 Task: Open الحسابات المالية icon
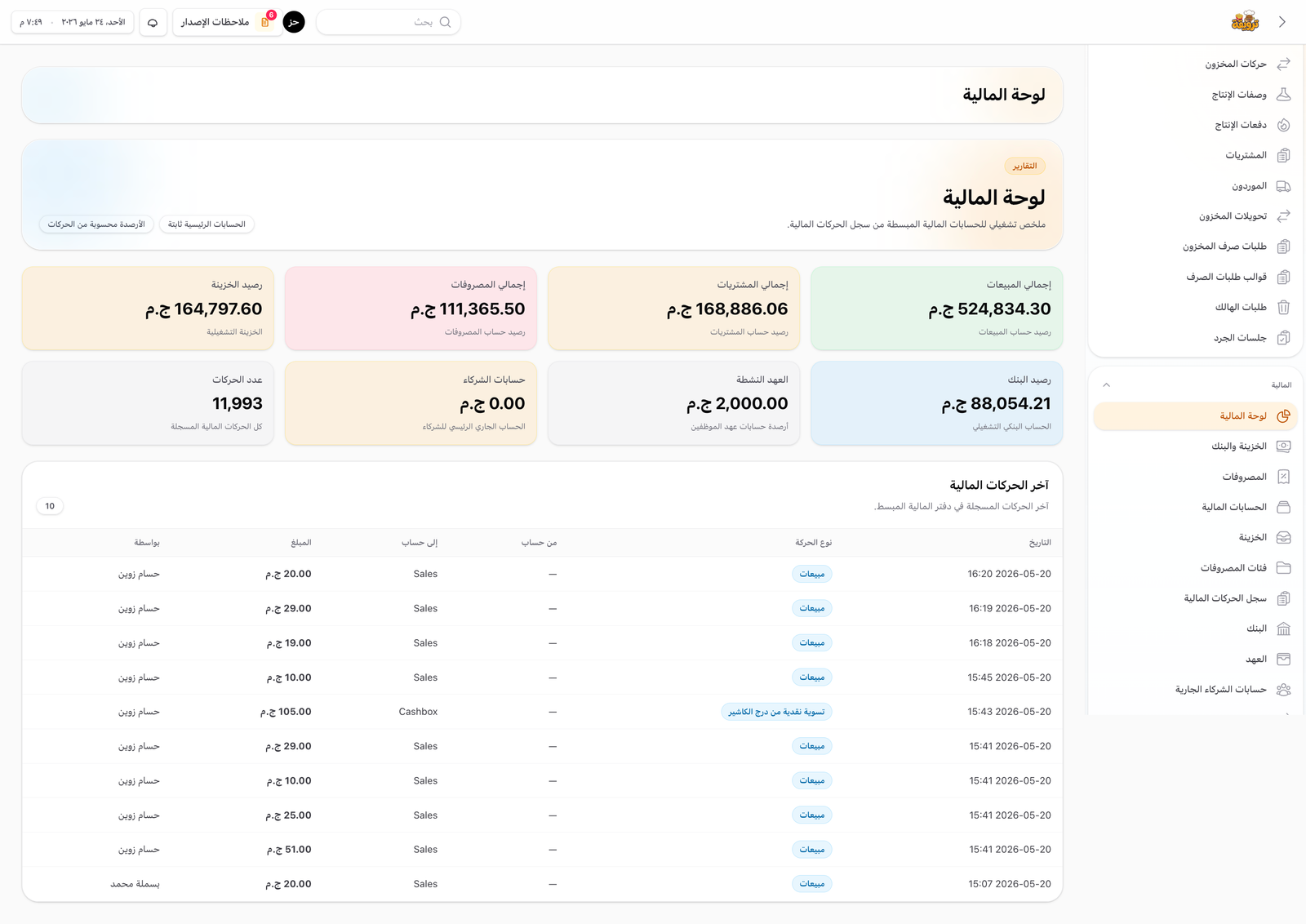pyautogui.click(x=1283, y=507)
